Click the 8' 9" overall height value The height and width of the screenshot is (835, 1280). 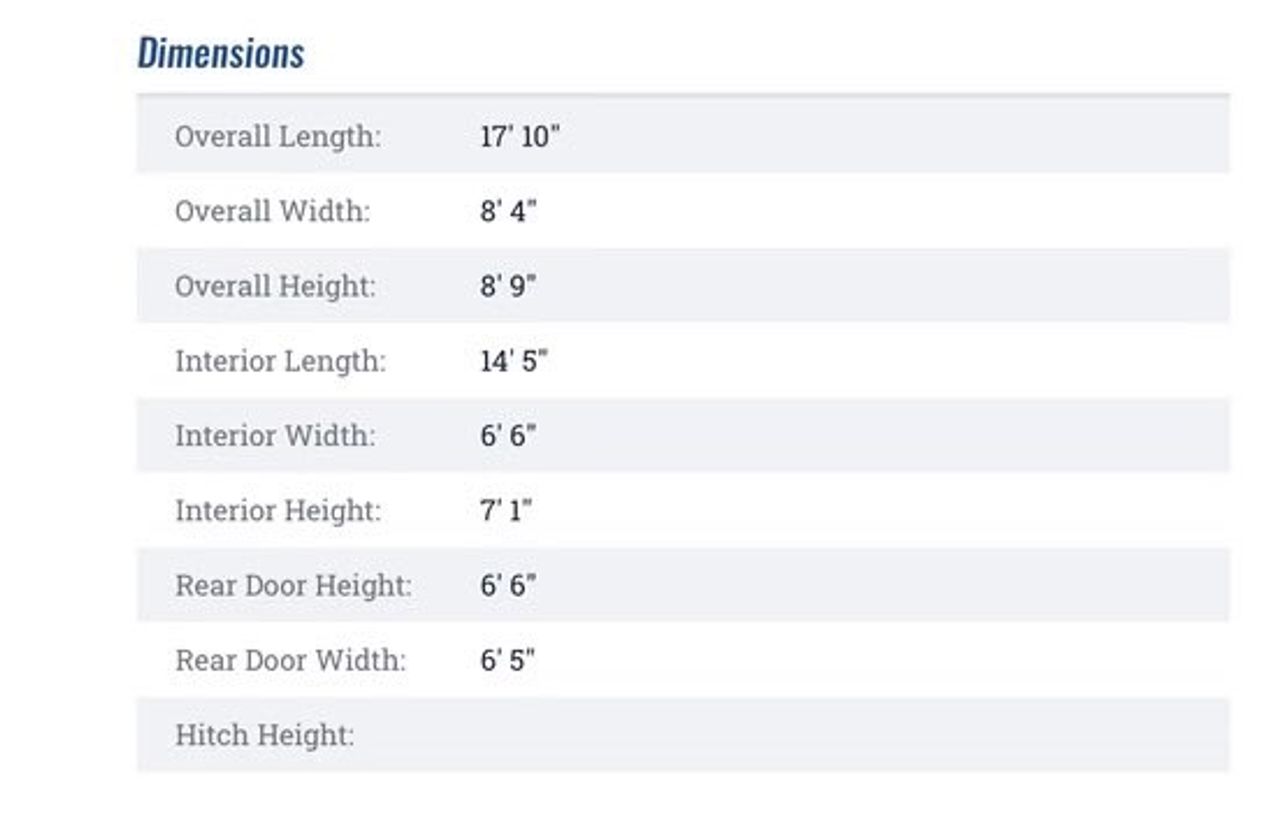(x=508, y=286)
